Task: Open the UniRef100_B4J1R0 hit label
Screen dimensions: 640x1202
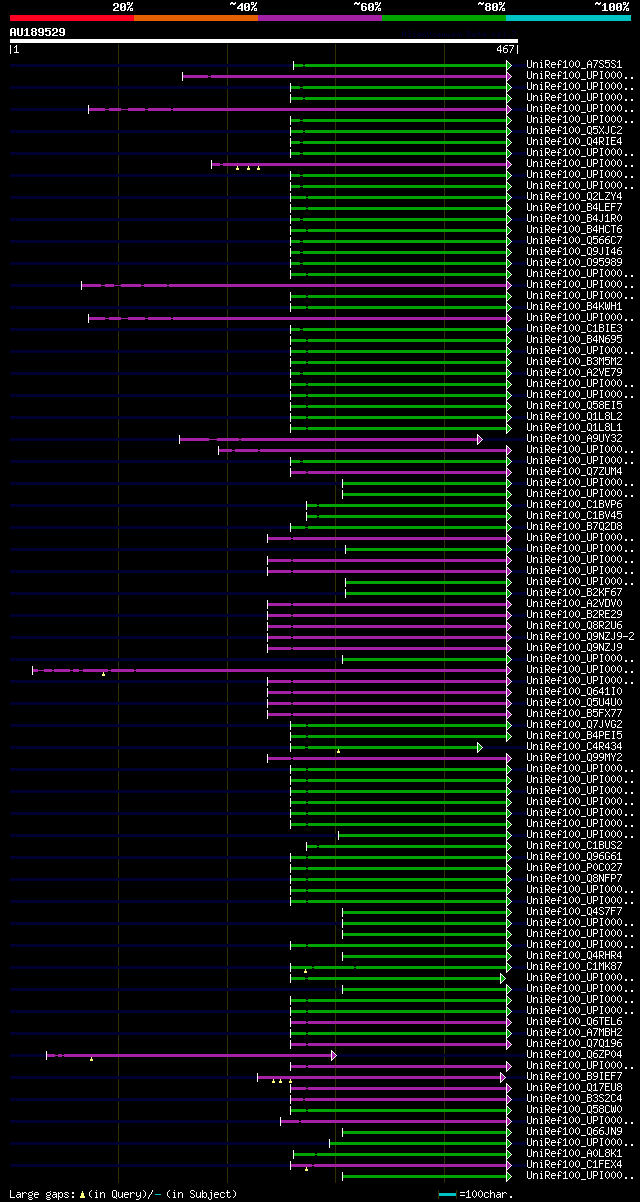Action: point(574,218)
